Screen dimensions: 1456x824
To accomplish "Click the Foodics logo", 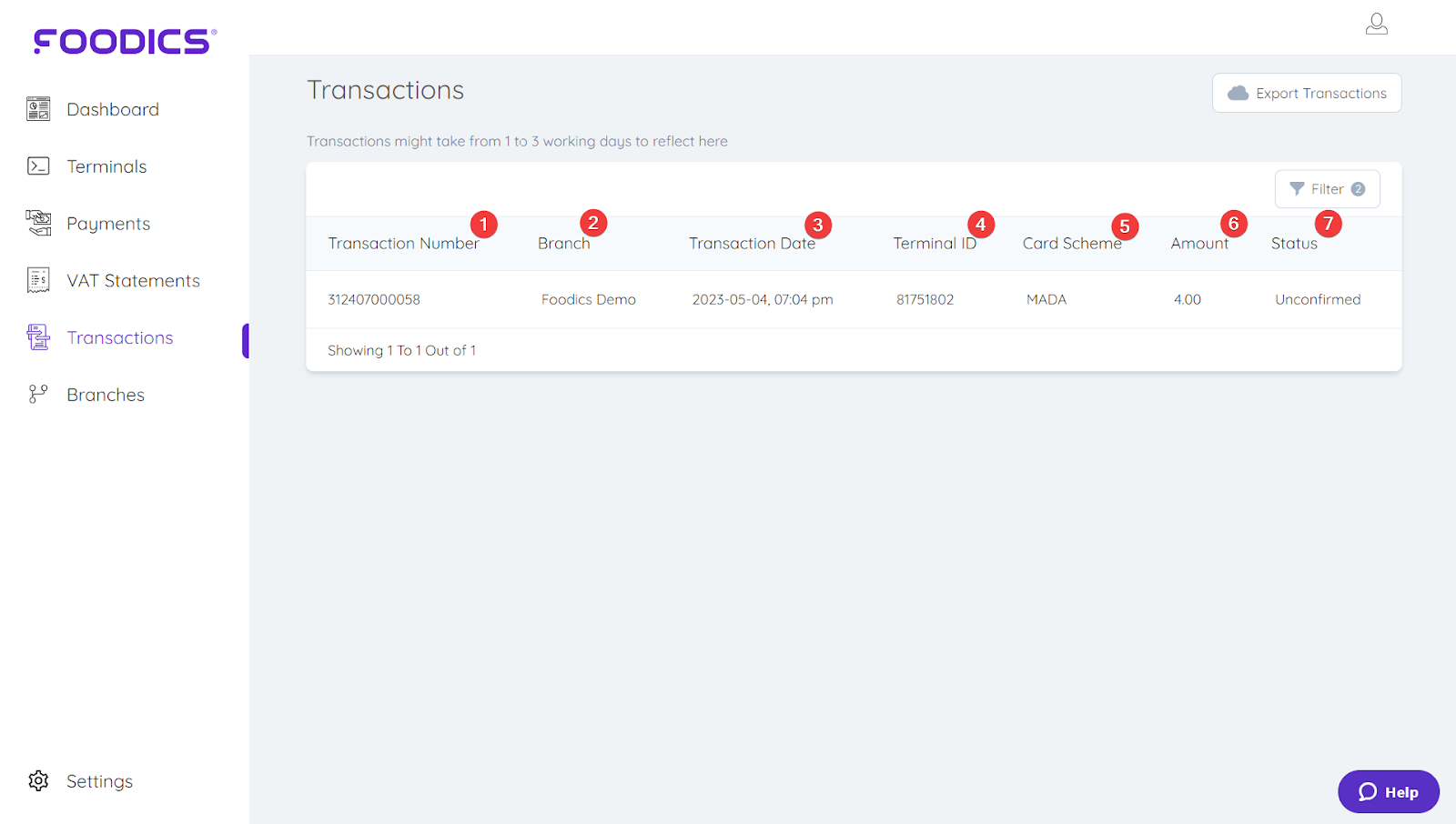I will click(121, 39).
